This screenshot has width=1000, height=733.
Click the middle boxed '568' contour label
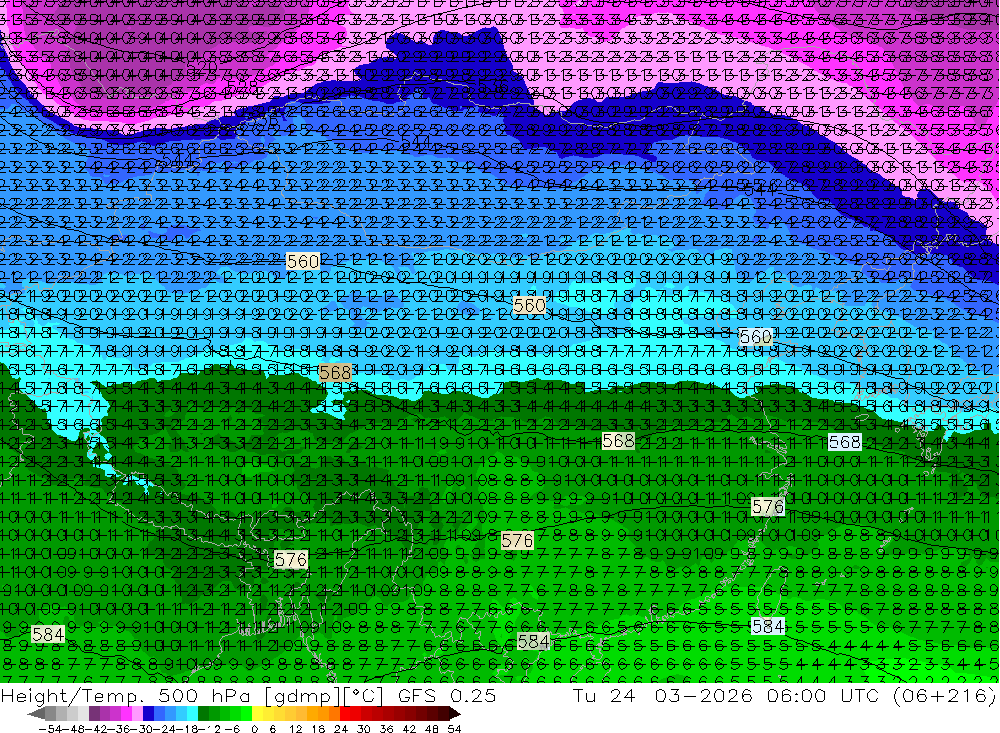pyautogui.click(x=618, y=441)
